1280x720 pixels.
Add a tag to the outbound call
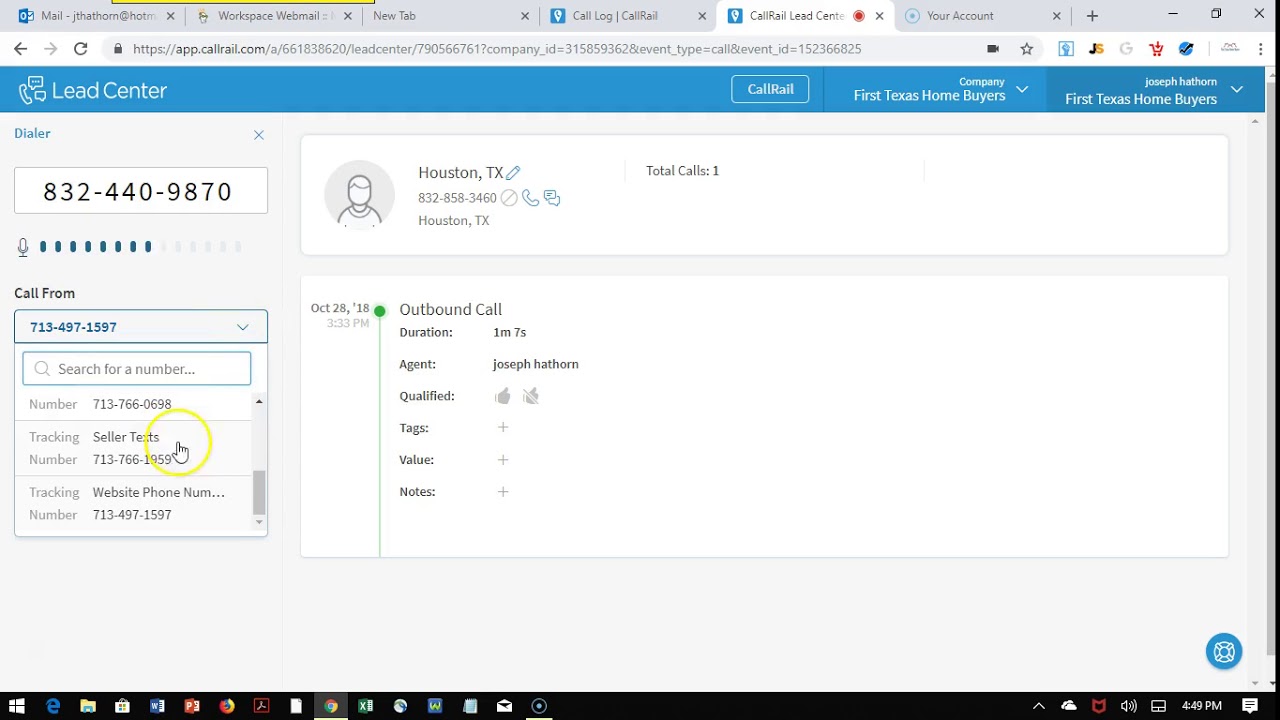503,428
